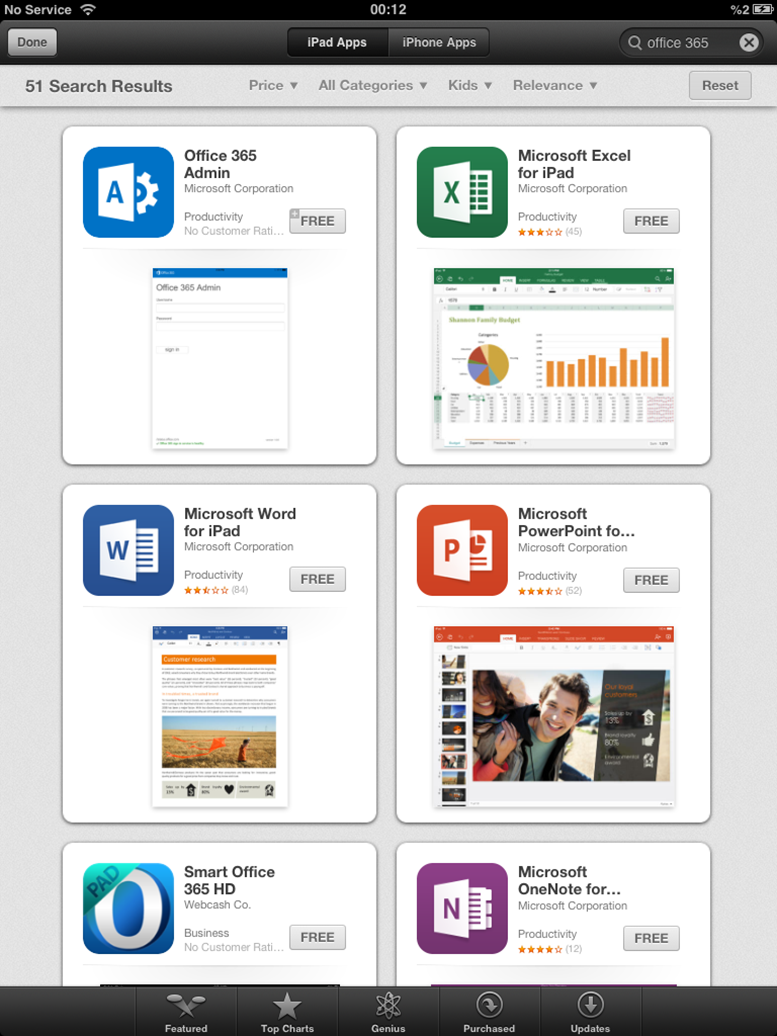Expand the All Categories filter dropdown
The height and width of the screenshot is (1036, 777).
tap(373, 85)
